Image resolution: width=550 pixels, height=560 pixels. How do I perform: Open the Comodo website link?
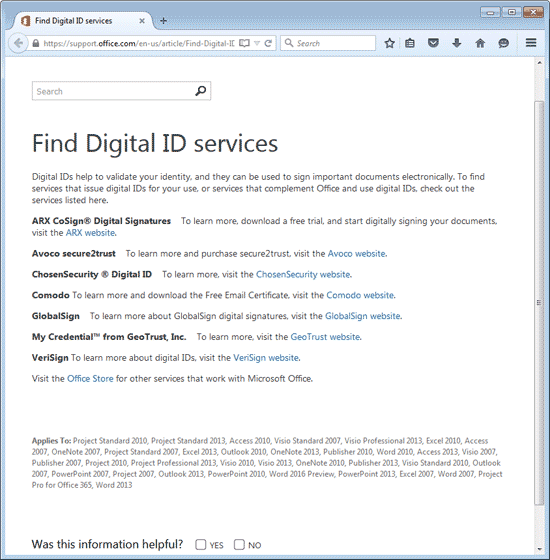(x=360, y=295)
